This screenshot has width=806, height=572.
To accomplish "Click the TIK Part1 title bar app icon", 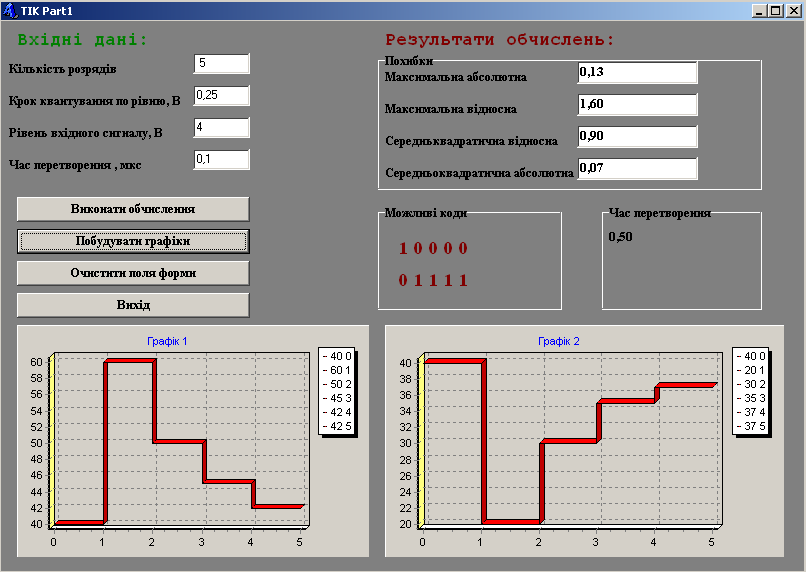I will [10, 10].
